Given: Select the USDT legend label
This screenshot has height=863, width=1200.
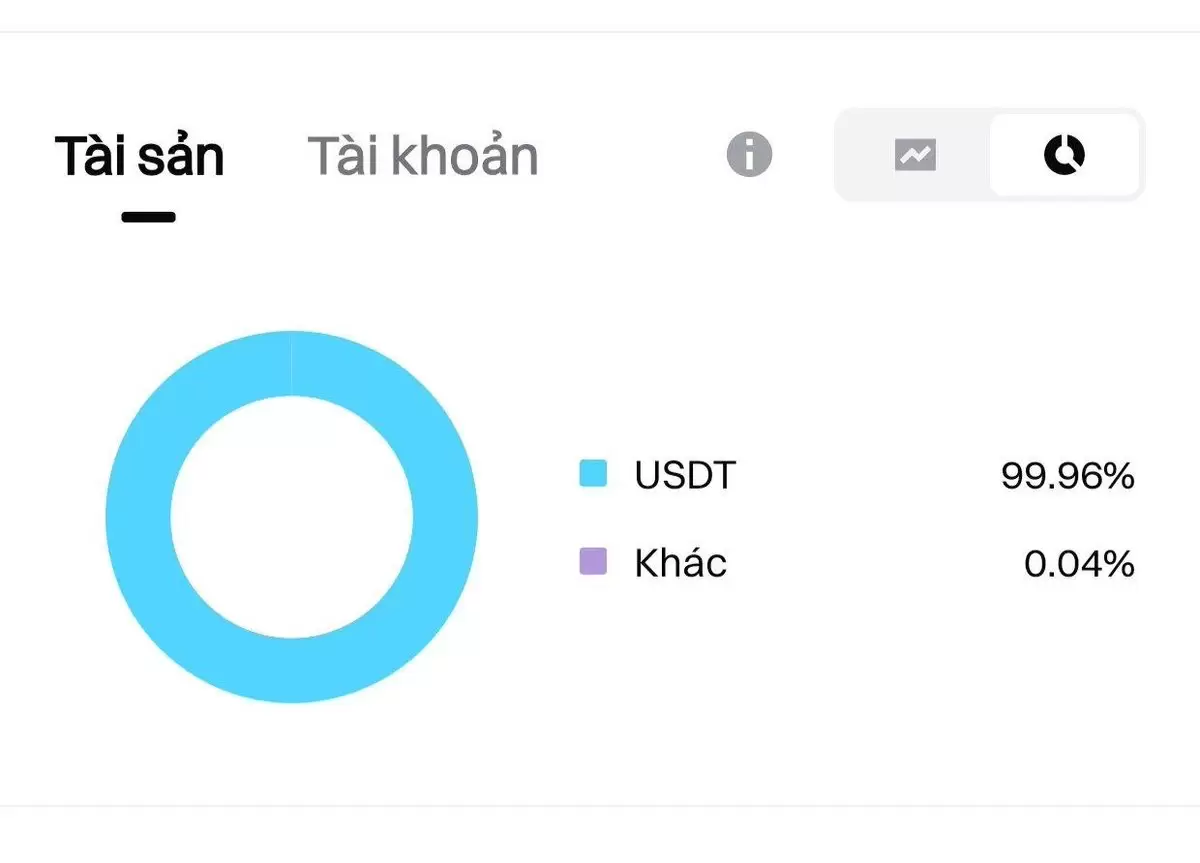Looking at the screenshot, I should click(685, 475).
